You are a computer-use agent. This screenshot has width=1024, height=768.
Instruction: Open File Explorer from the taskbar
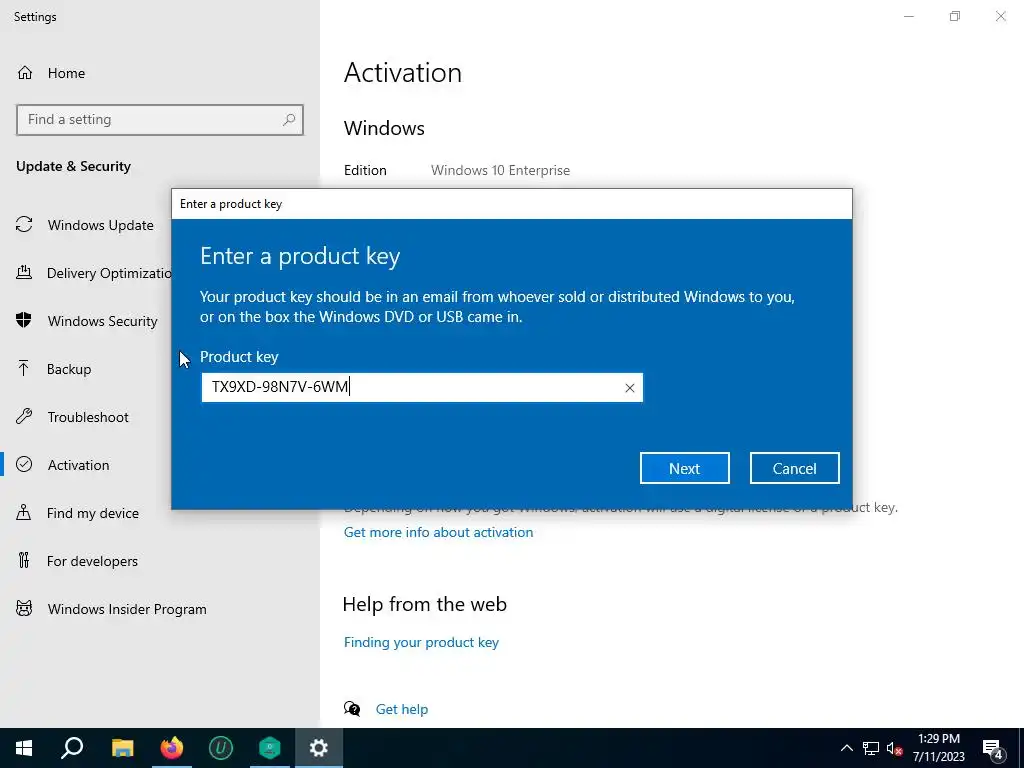pos(122,748)
